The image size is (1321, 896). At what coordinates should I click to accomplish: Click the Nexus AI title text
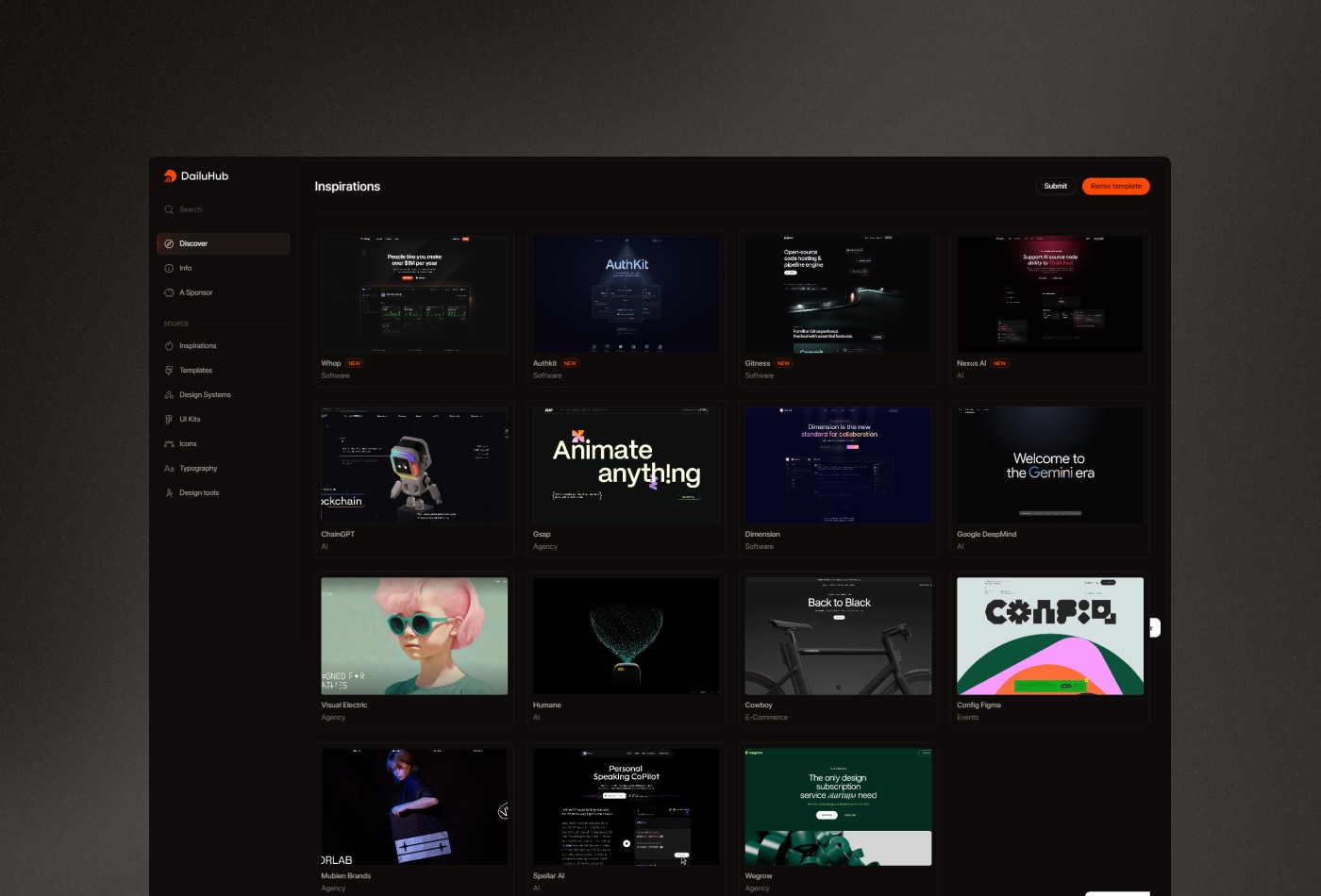[x=971, y=363]
